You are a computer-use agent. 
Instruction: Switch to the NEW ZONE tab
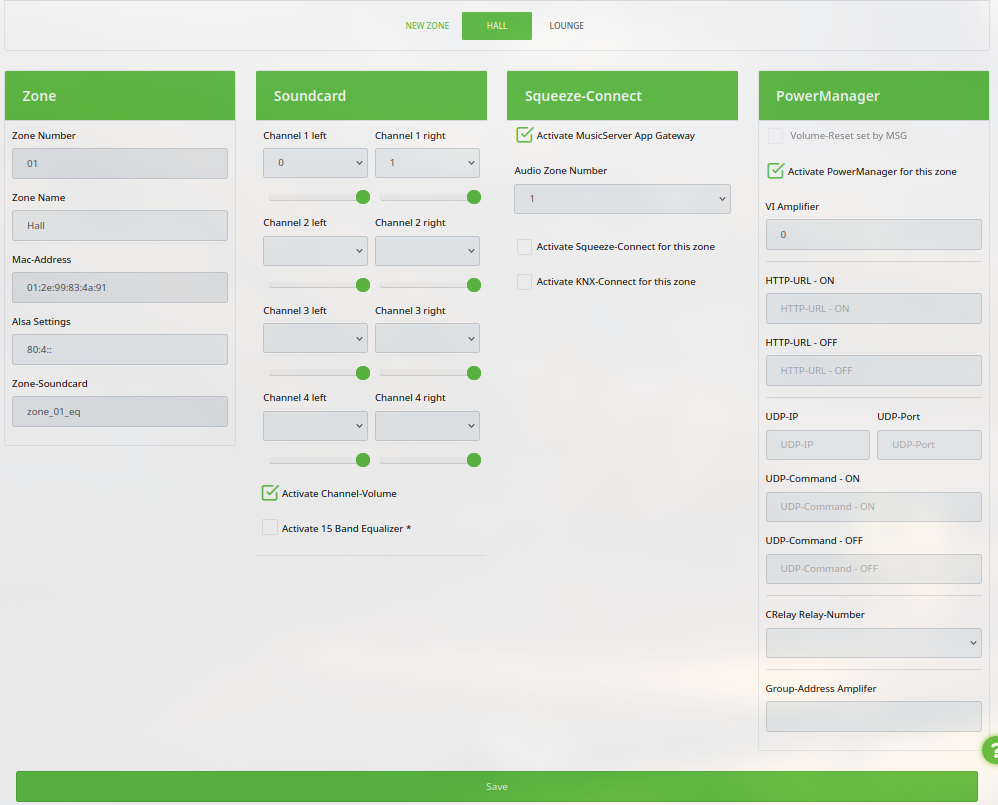click(427, 26)
